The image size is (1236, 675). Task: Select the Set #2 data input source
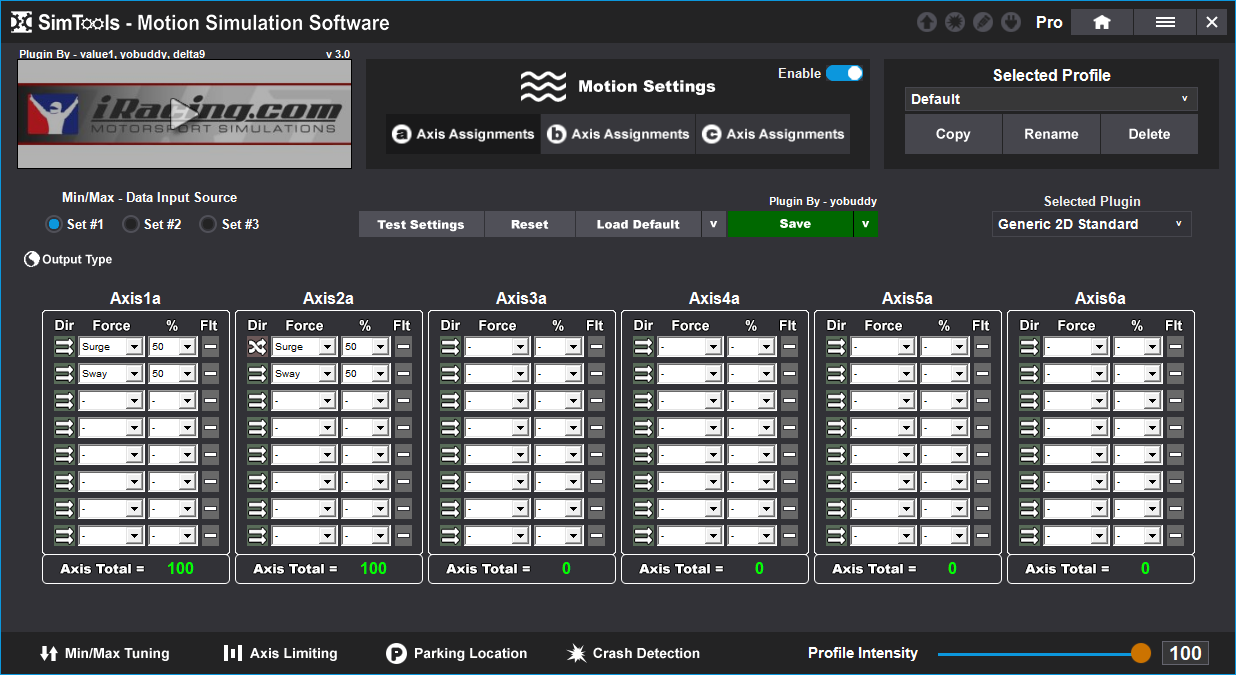(130, 225)
